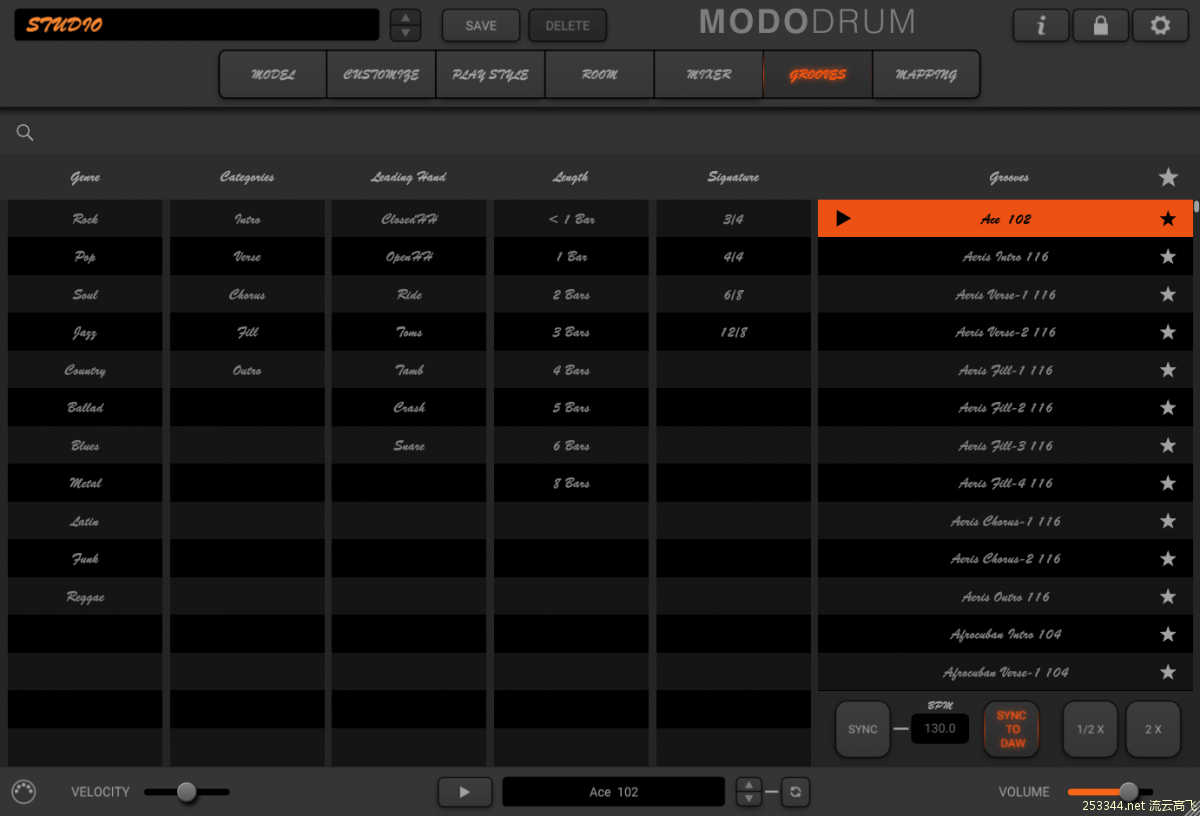Image resolution: width=1200 pixels, height=816 pixels.
Task: Toggle the BPM SYNC button
Action: click(863, 729)
